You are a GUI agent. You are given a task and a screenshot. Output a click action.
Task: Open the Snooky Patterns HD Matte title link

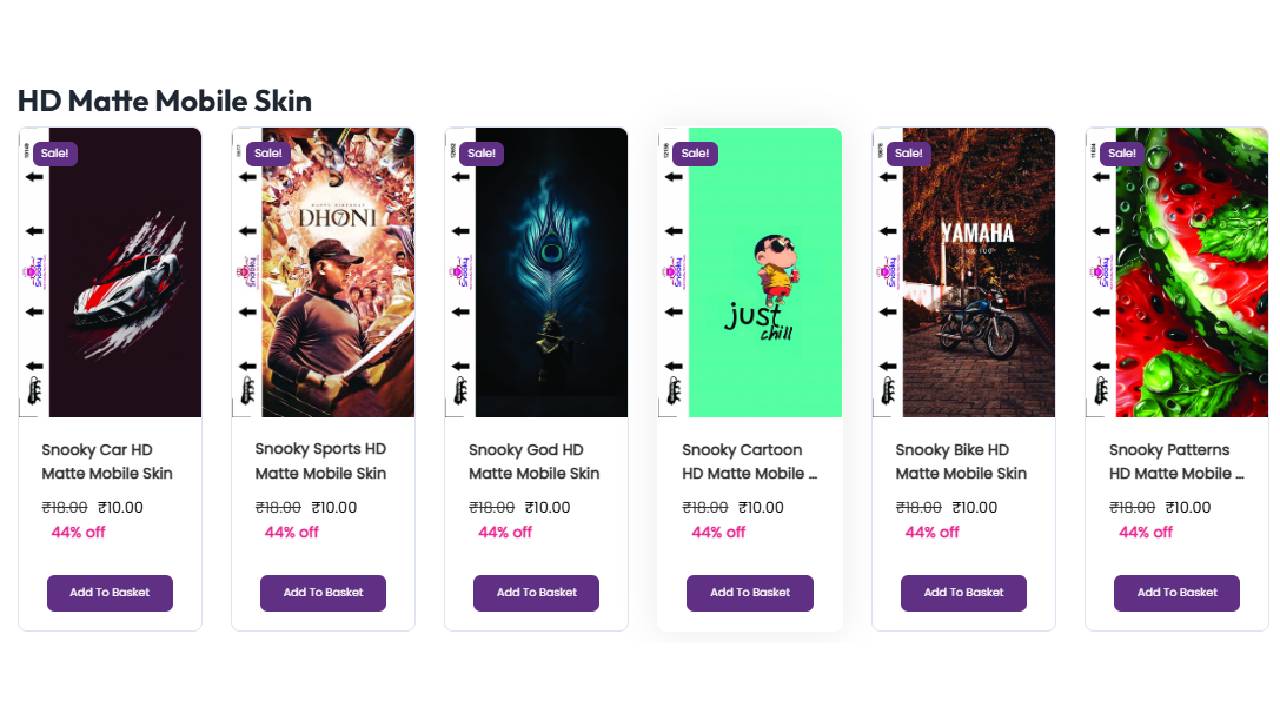(x=1174, y=461)
